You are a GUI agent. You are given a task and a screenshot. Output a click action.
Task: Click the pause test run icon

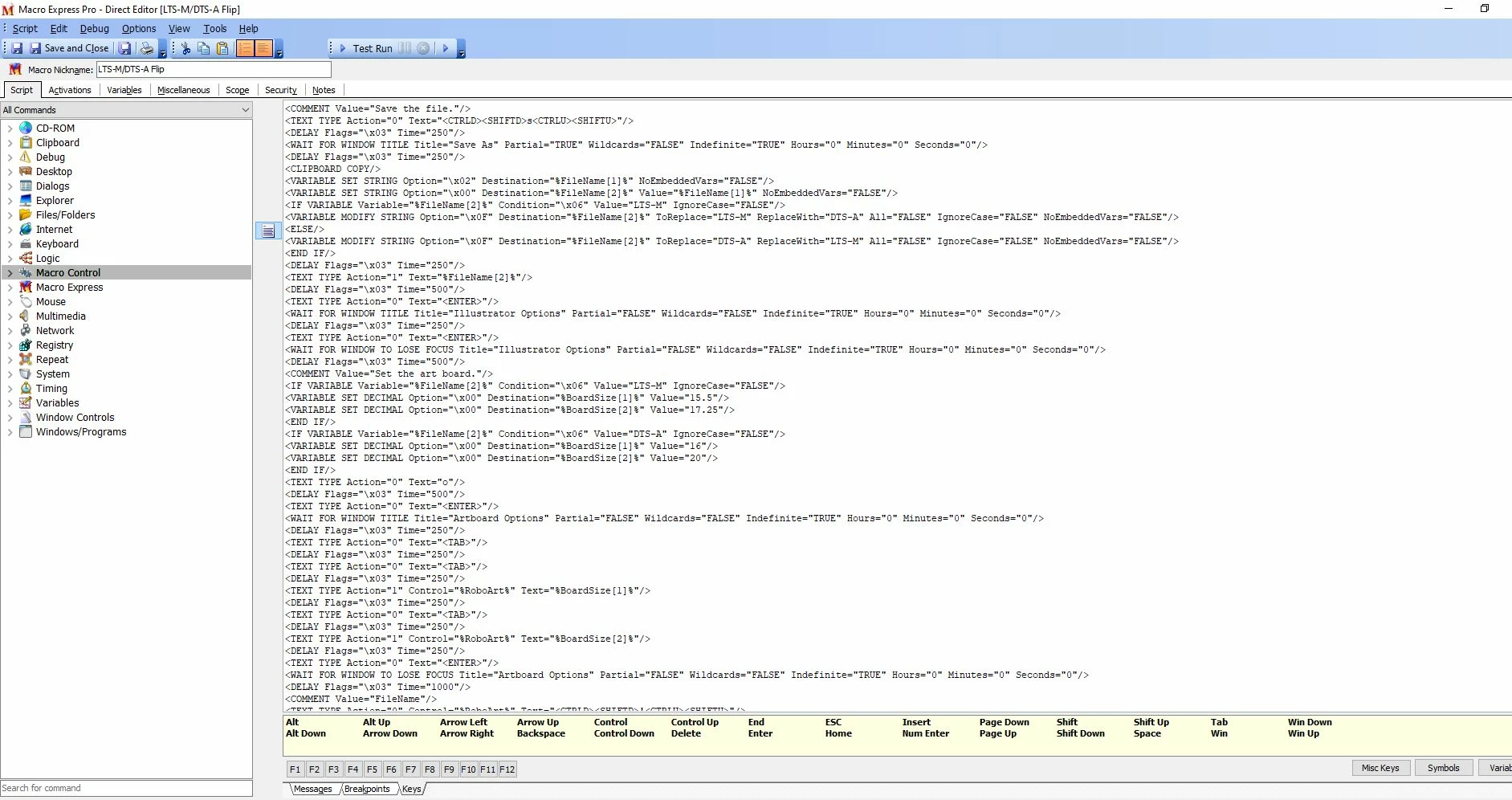point(405,48)
